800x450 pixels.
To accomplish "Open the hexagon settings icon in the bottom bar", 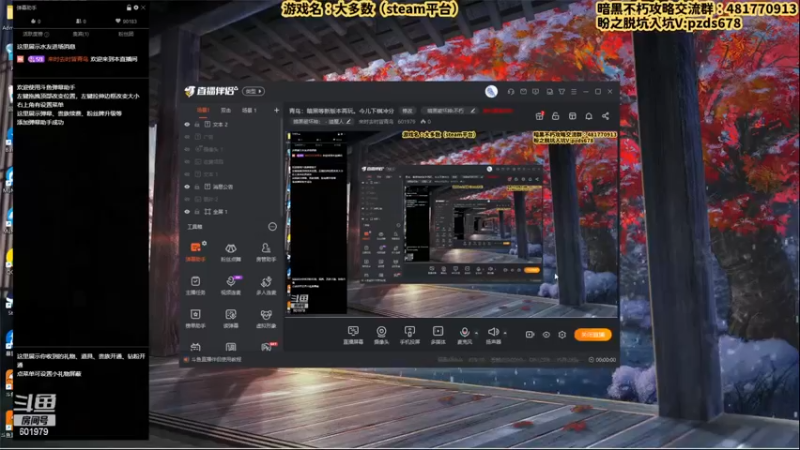I will (562, 335).
